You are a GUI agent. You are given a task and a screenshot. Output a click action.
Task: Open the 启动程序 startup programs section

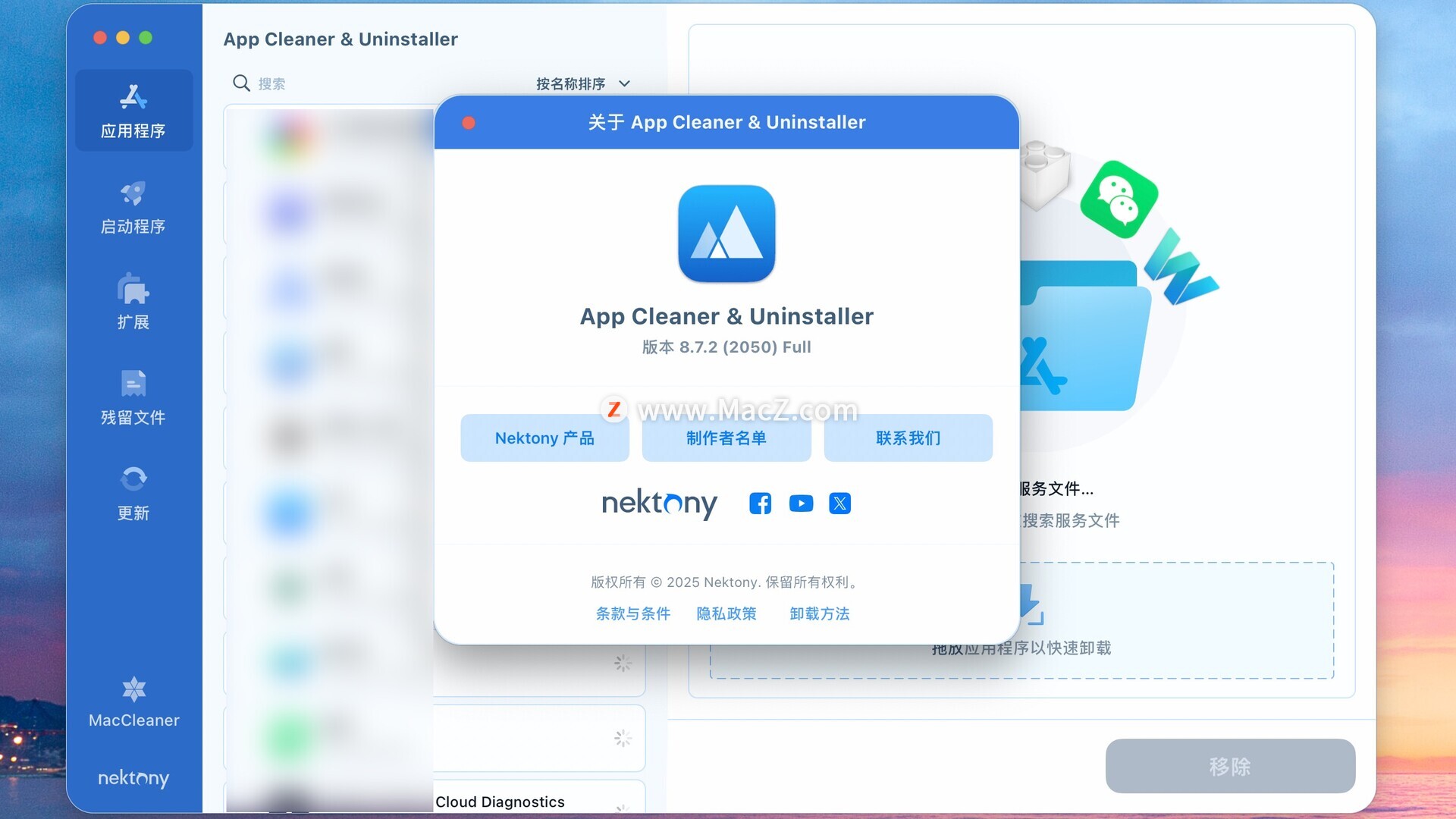click(133, 207)
